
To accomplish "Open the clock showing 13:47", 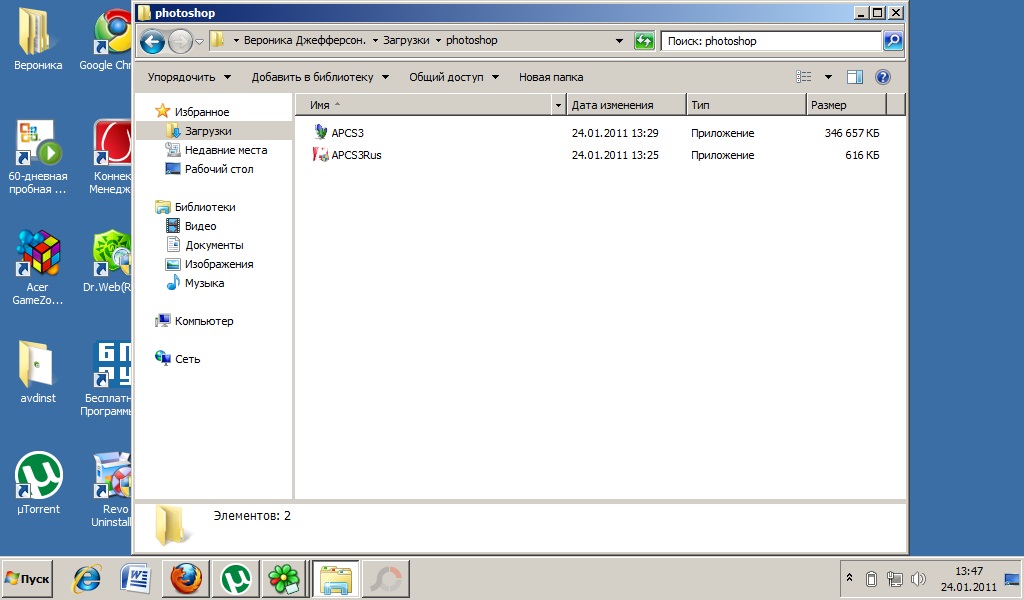I will 968,578.
